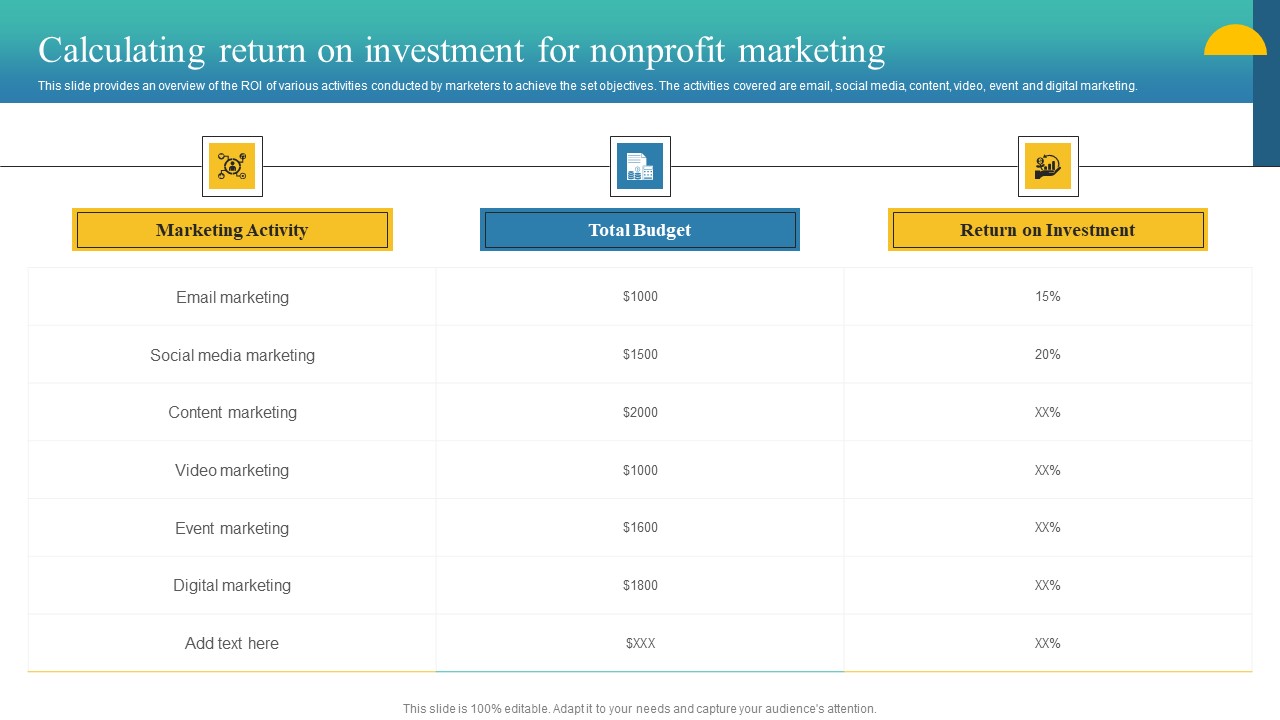1280x720 pixels.
Task: Click the $1000 budget for Video marketing
Action: pyautogui.click(x=640, y=470)
